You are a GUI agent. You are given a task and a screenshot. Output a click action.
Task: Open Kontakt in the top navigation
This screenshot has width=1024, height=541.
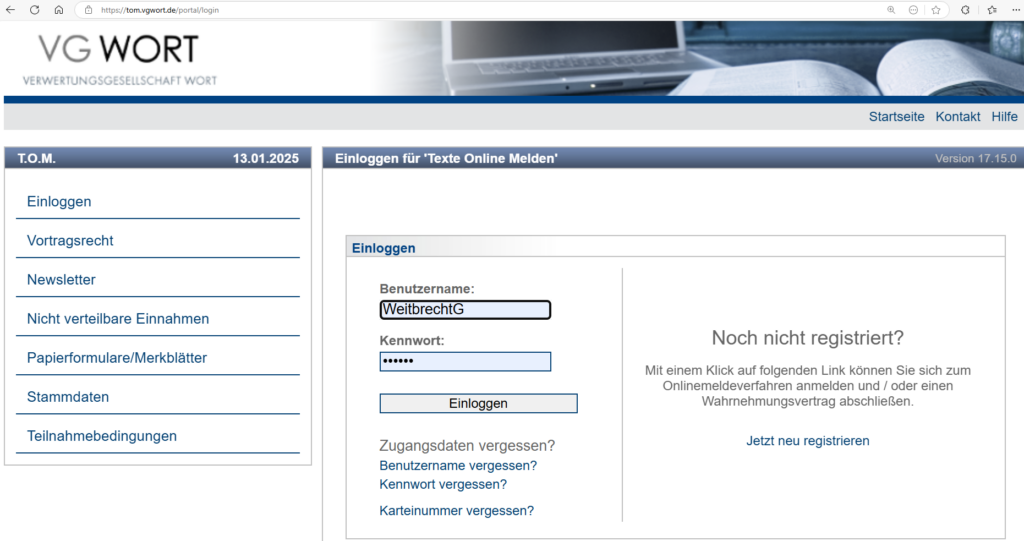coord(958,117)
